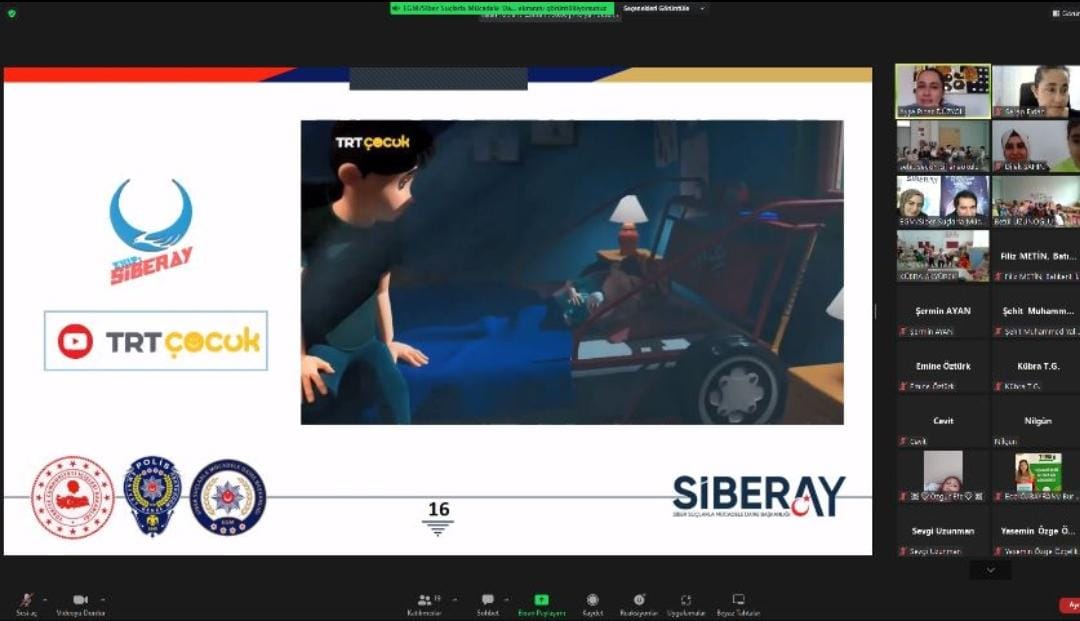This screenshot has height=621, width=1080.
Task: Click the slide page number 16
Action: click(x=439, y=509)
